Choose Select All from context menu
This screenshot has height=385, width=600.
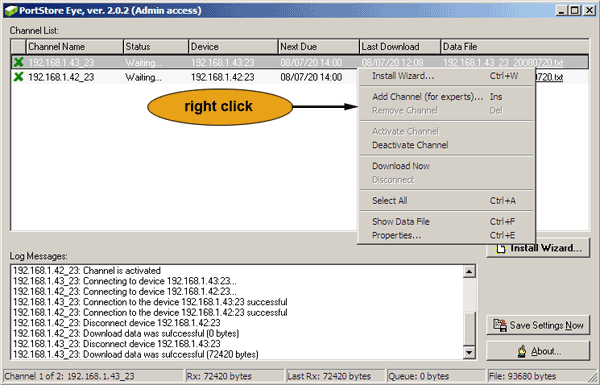(445, 201)
